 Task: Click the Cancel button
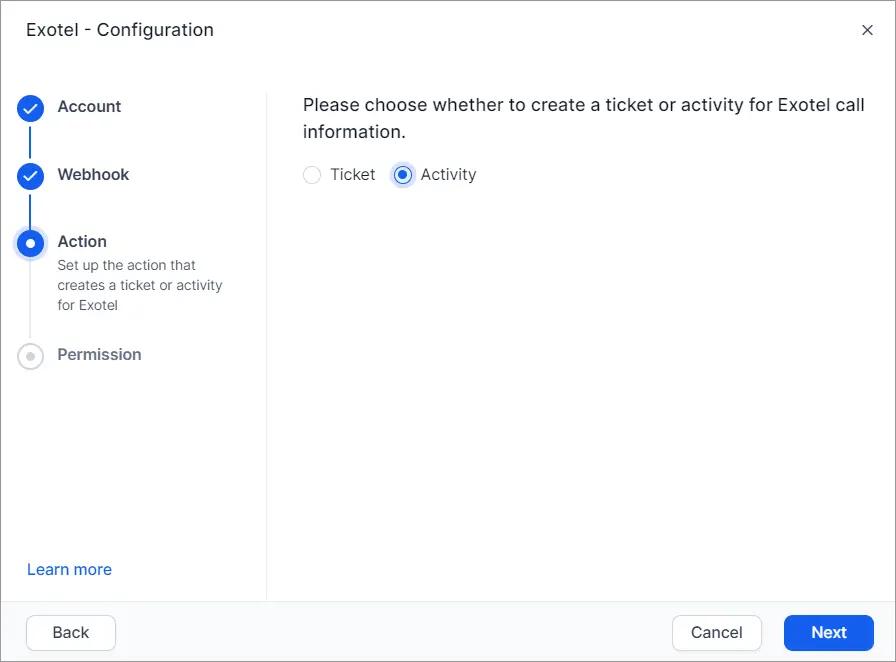[717, 632]
